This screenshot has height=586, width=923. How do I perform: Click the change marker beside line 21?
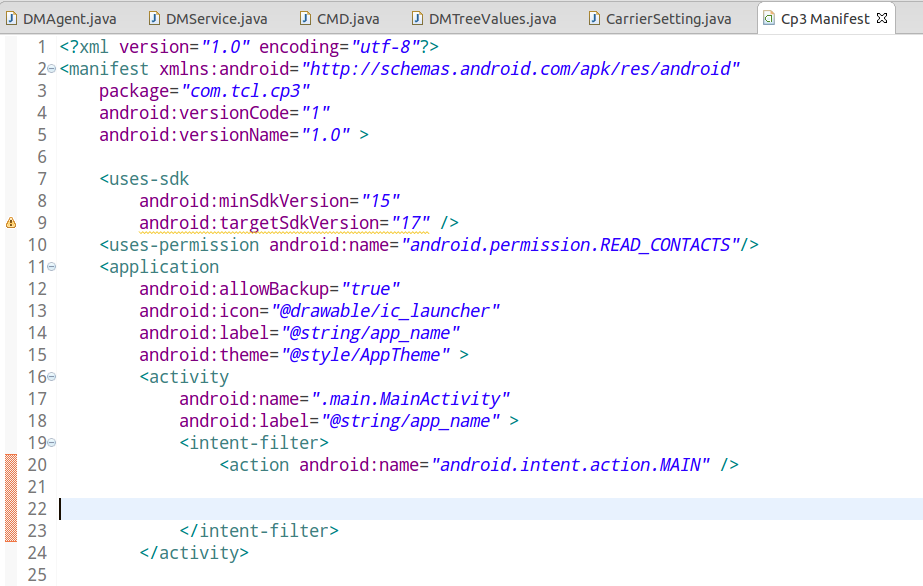point(11,487)
